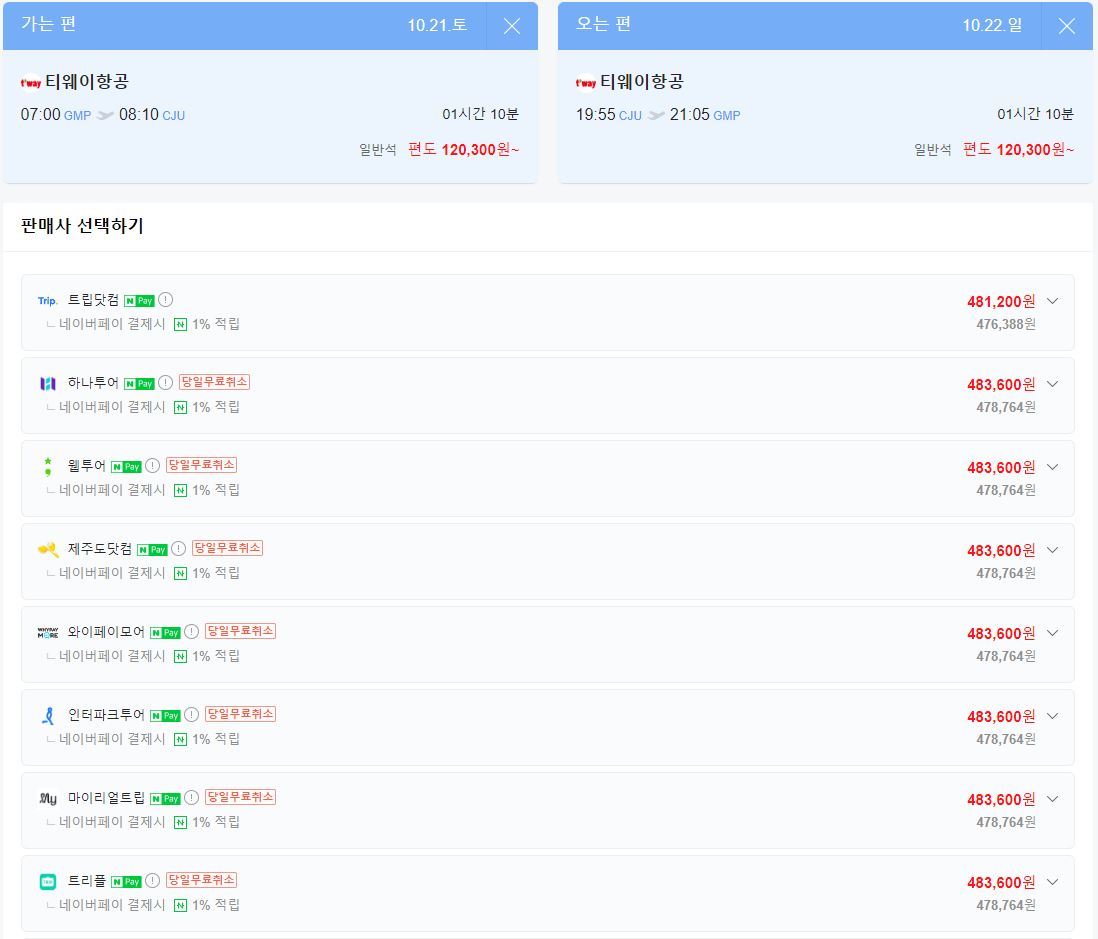Click t'way logo in return flight card

pyautogui.click(x=585, y=83)
